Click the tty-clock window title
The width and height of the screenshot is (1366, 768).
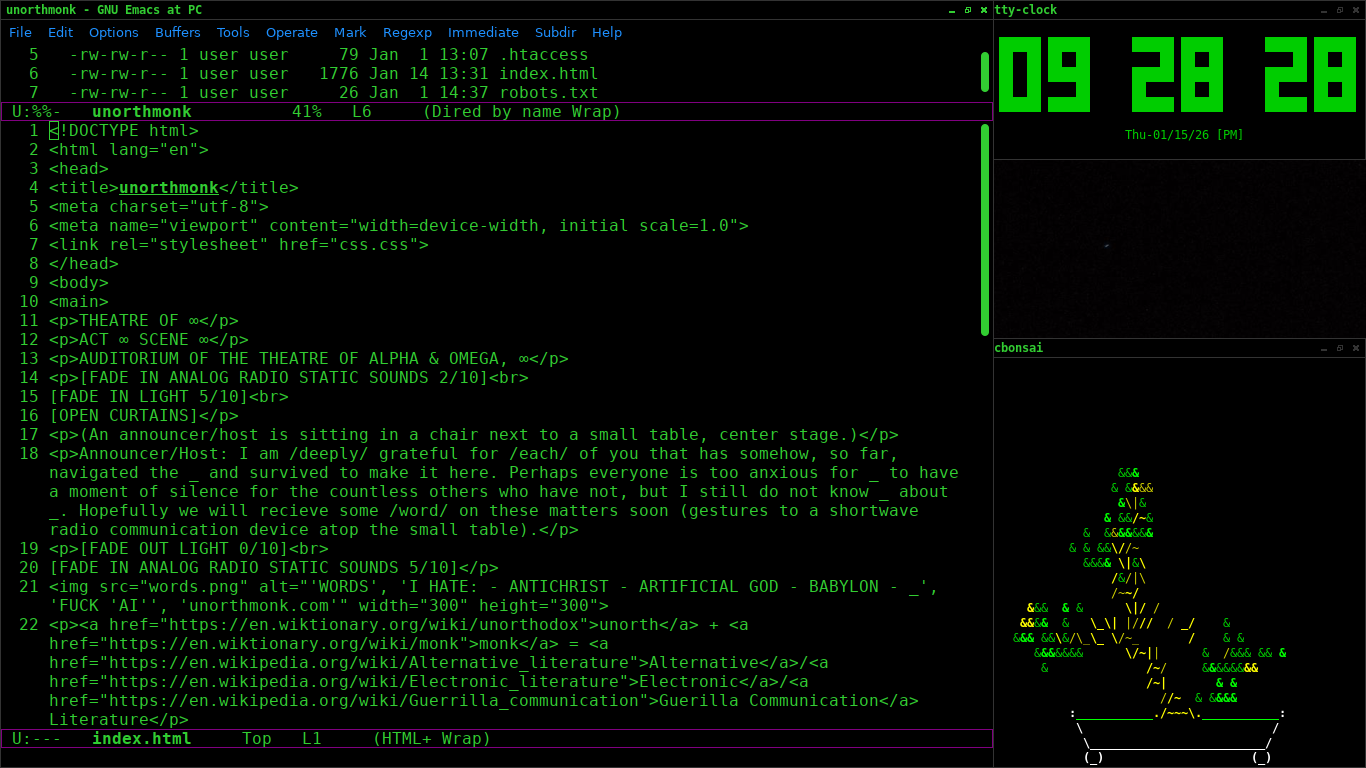pos(1026,10)
